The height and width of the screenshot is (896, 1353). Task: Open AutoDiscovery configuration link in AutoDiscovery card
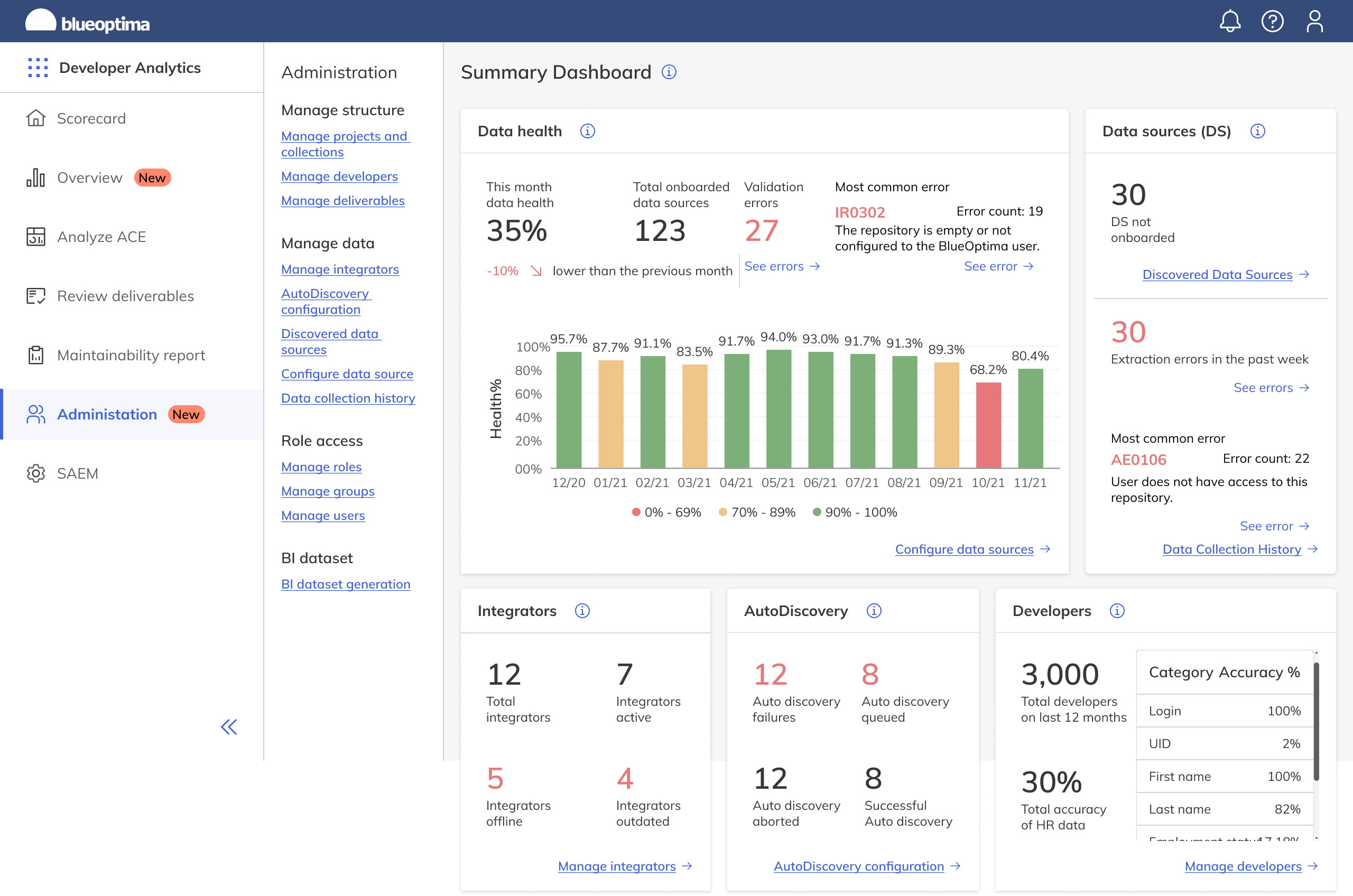[867, 866]
